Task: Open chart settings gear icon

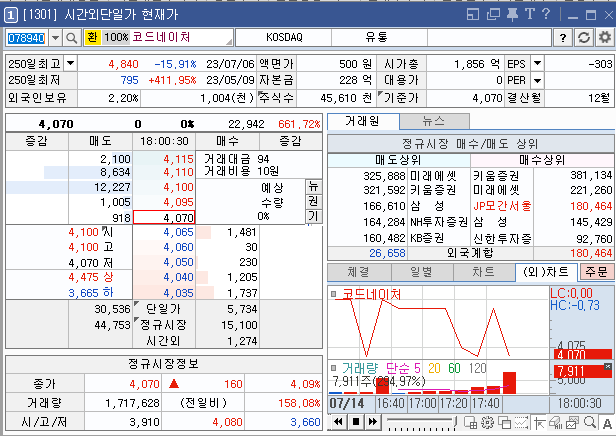Action: click(x=488, y=423)
